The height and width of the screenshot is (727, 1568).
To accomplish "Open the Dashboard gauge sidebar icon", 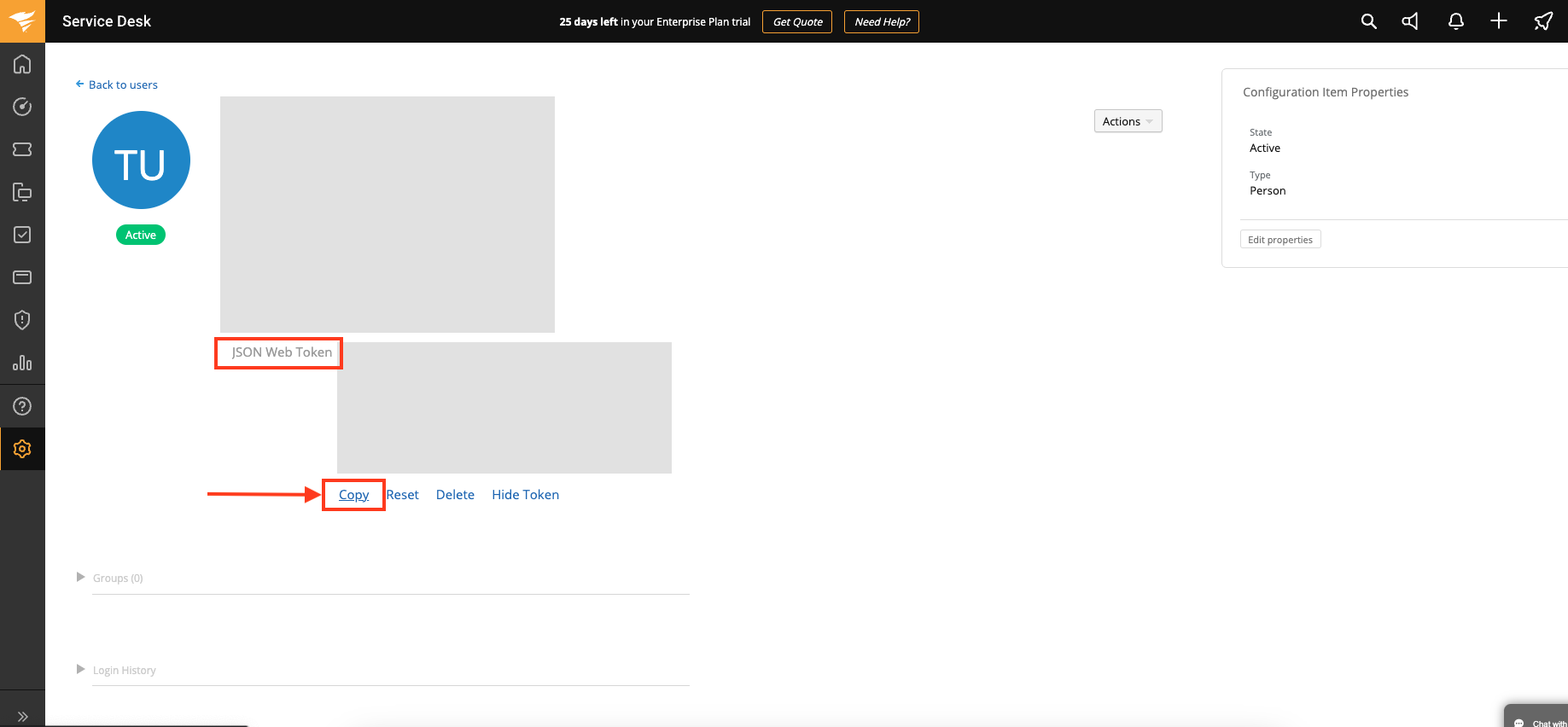I will (x=22, y=107).
